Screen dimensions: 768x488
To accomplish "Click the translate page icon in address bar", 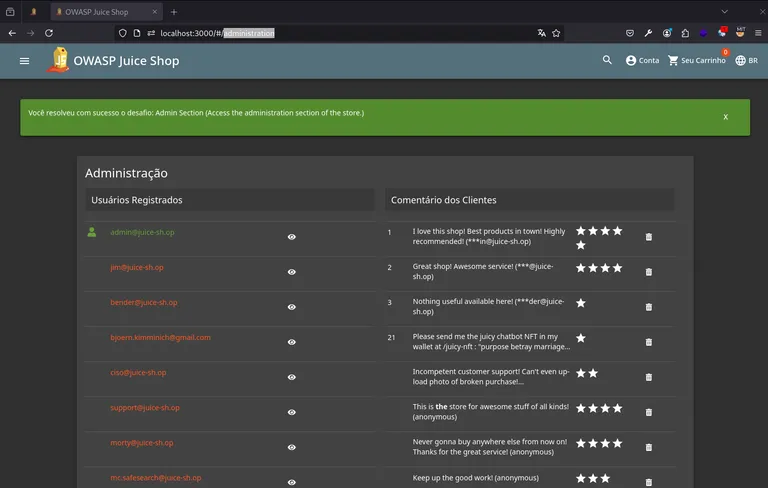I will [x=541, y=33].
